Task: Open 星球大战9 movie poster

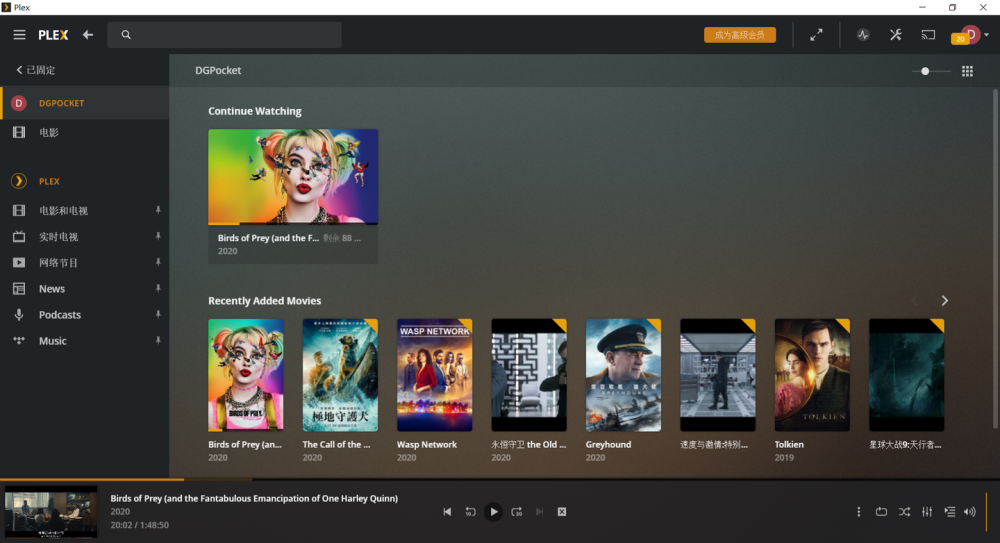Action: click(x=906, y=375)
